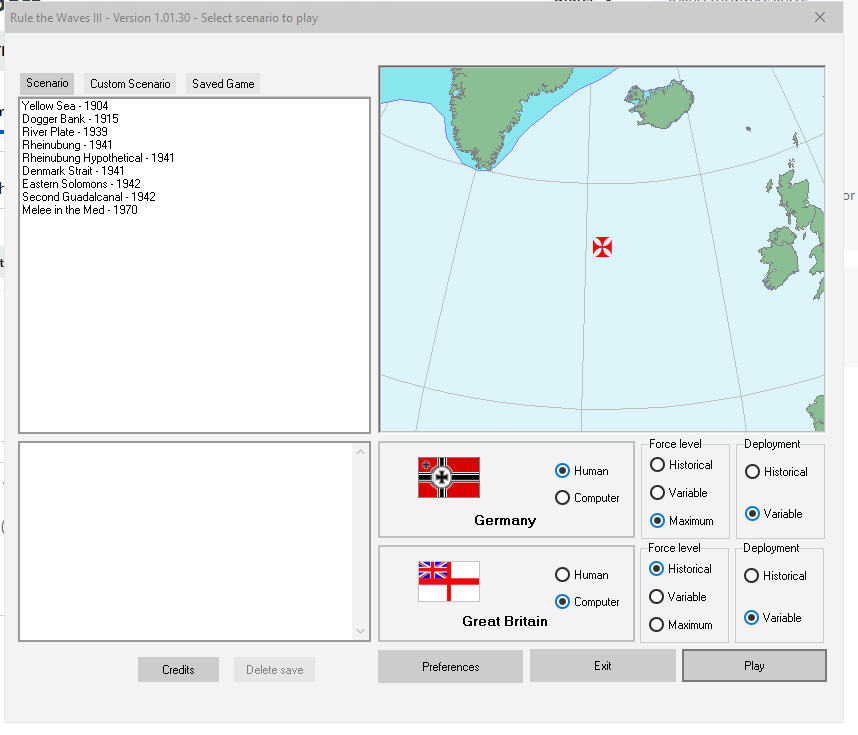Click description box scroll down arrow
The image size is (858, 735).
point(360,631)
